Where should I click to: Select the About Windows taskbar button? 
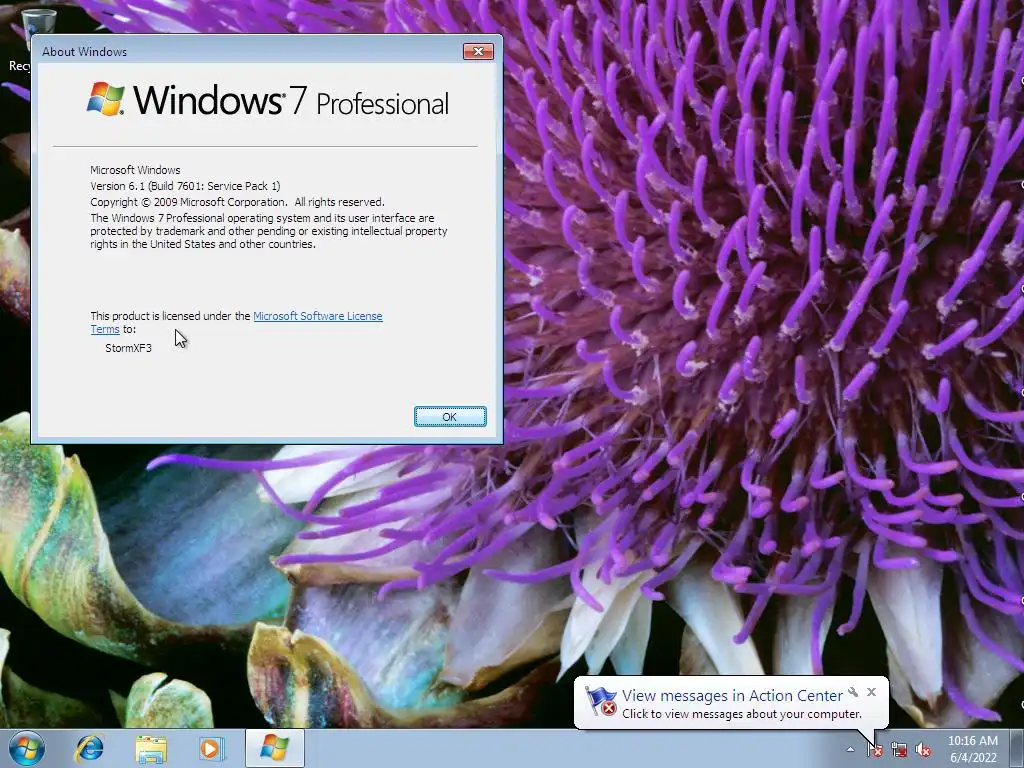(x=275, y=748)
